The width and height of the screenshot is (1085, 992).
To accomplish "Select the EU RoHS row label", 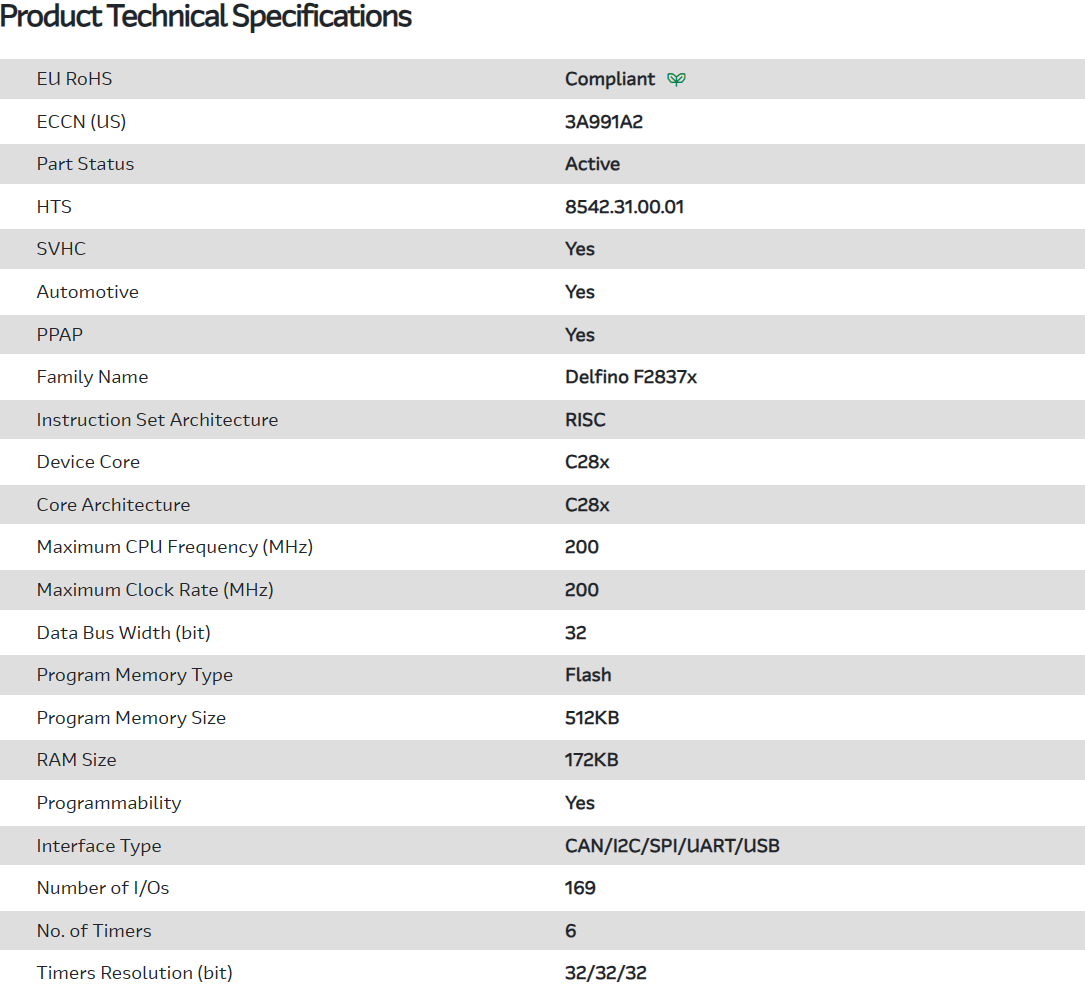I will click(x=74, y=79).
